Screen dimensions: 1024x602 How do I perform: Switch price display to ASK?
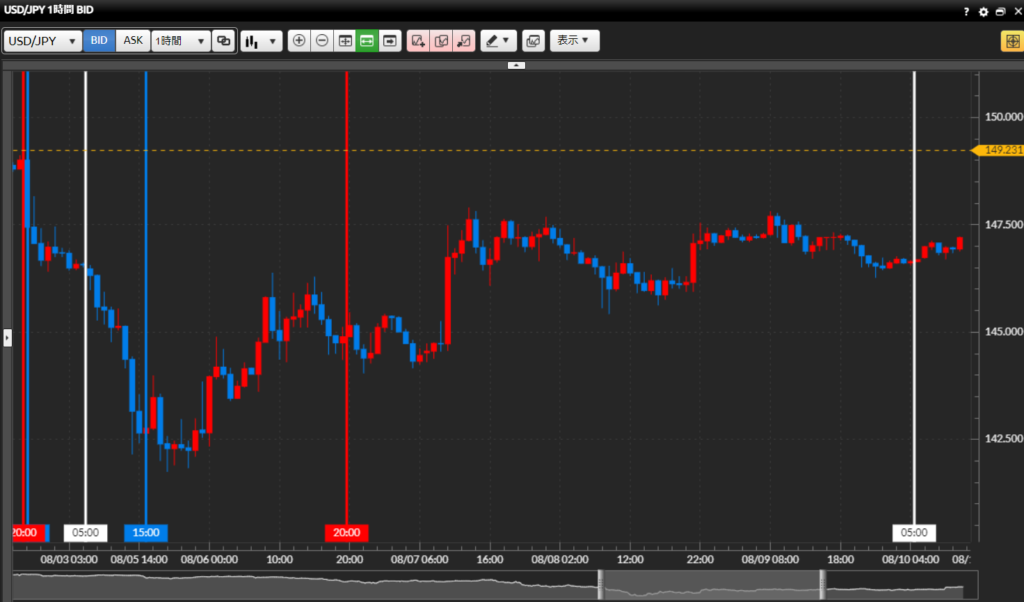coord(133,41)
